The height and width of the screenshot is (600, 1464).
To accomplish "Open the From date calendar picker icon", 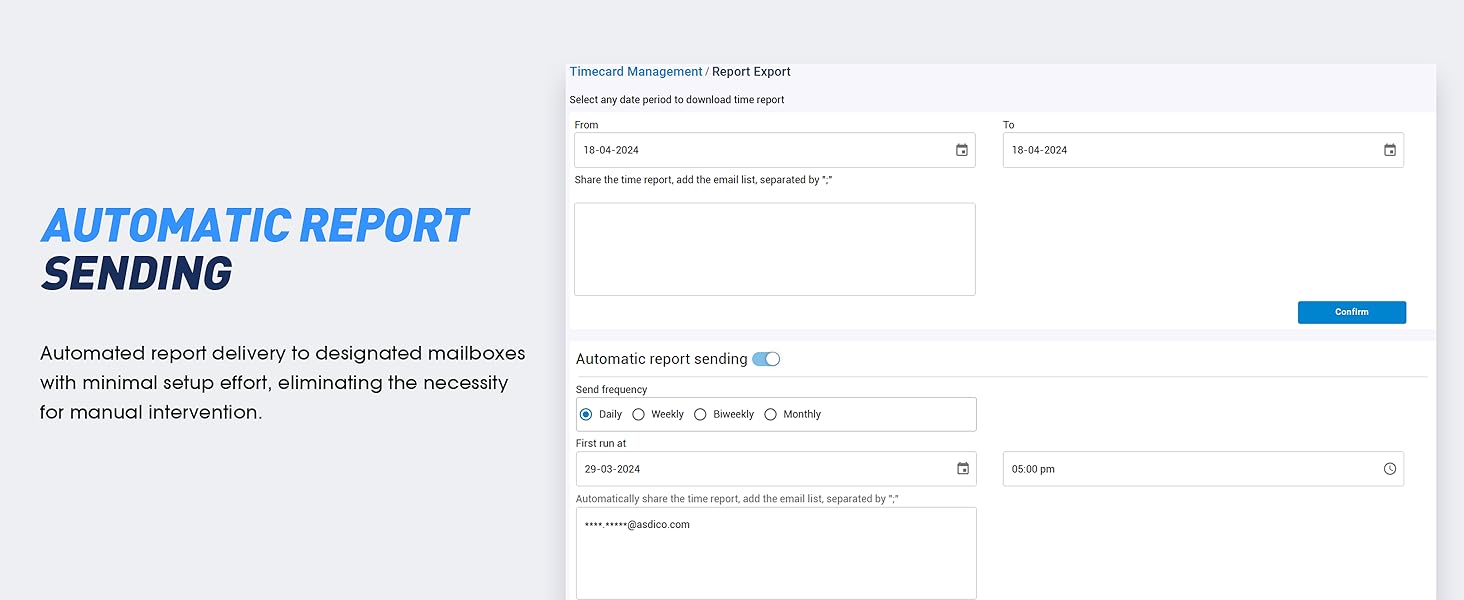I will (961, 150).
